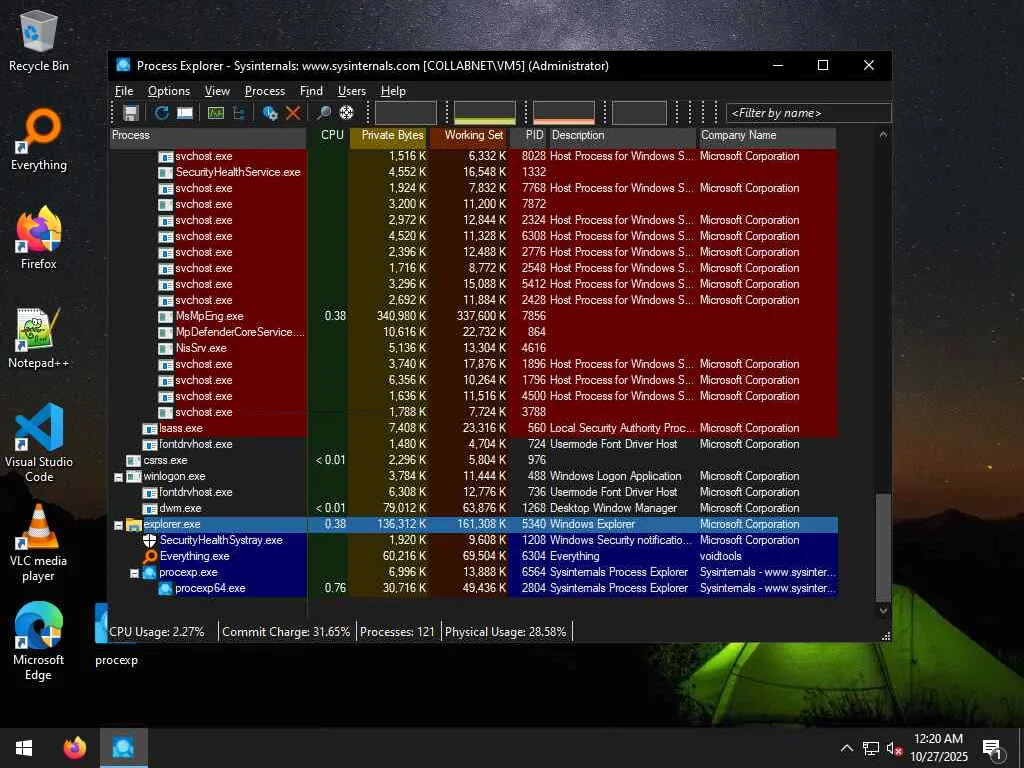Sort by the Private Bytes column header
This screenshot has height=768, width=1024.
point(389,136)
